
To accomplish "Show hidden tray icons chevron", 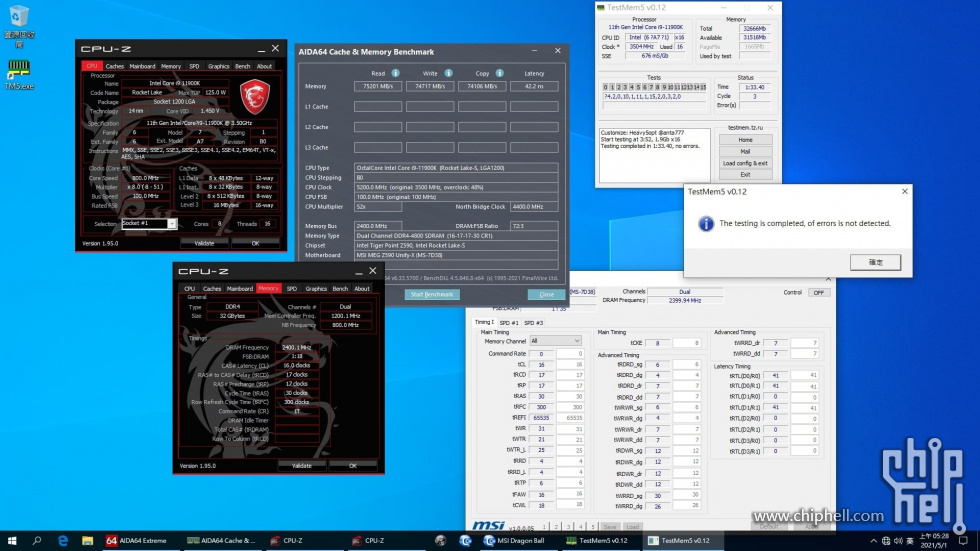I will click(x=873, y=540).
